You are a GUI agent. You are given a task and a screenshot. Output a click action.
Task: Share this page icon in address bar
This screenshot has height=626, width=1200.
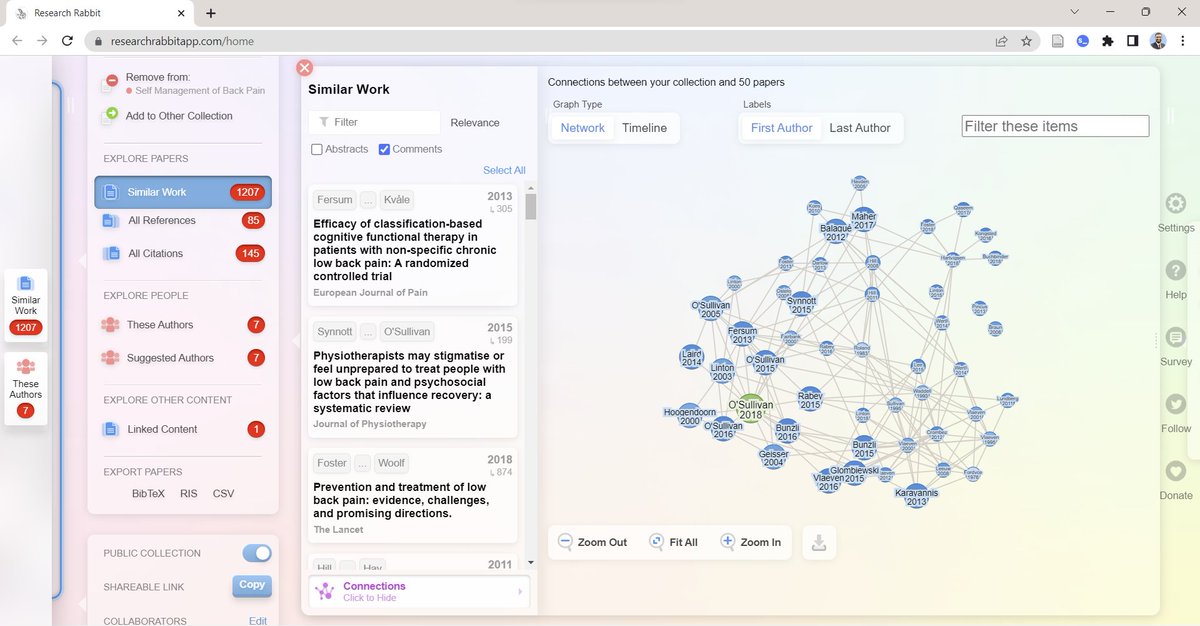(1001, 41)
